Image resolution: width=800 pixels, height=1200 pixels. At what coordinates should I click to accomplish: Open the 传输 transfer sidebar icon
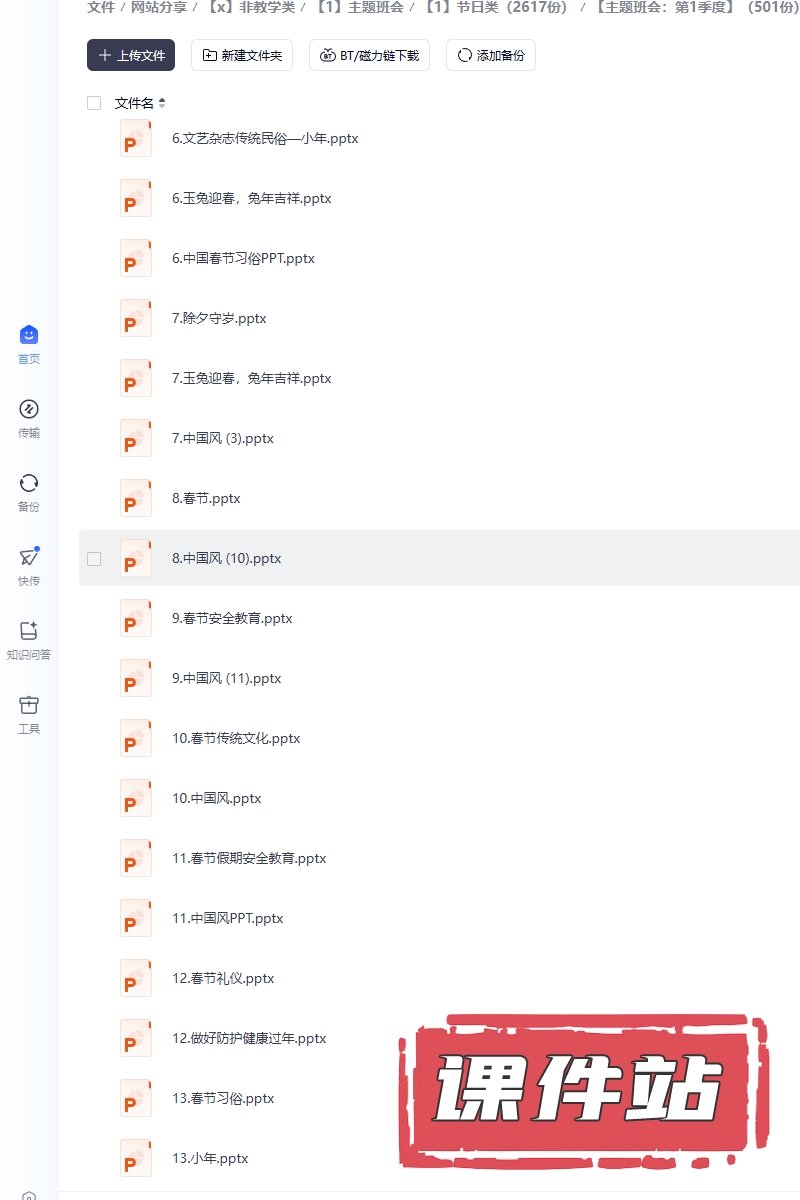pos(29,418)
